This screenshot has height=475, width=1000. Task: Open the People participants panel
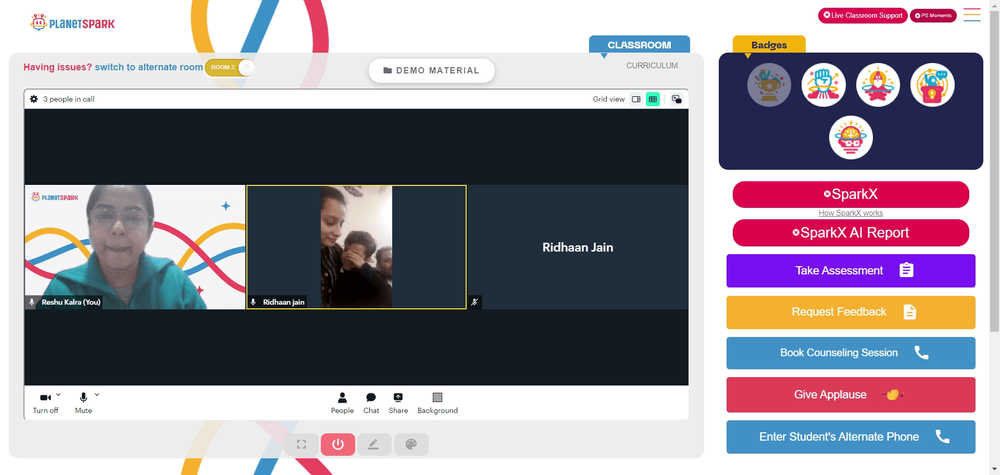pos(342,403)
